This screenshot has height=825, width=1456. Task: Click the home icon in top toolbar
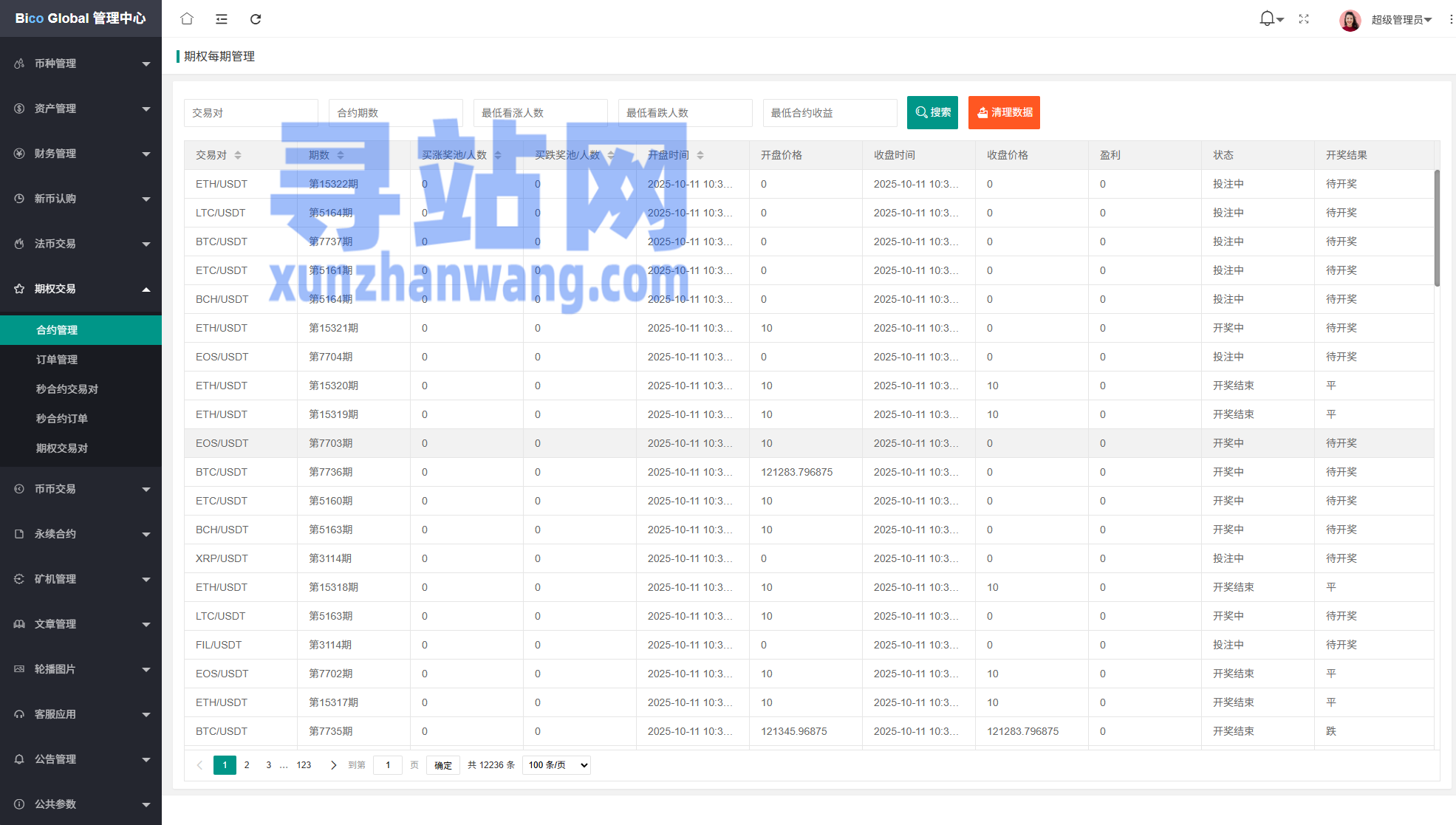coord(187,18)
